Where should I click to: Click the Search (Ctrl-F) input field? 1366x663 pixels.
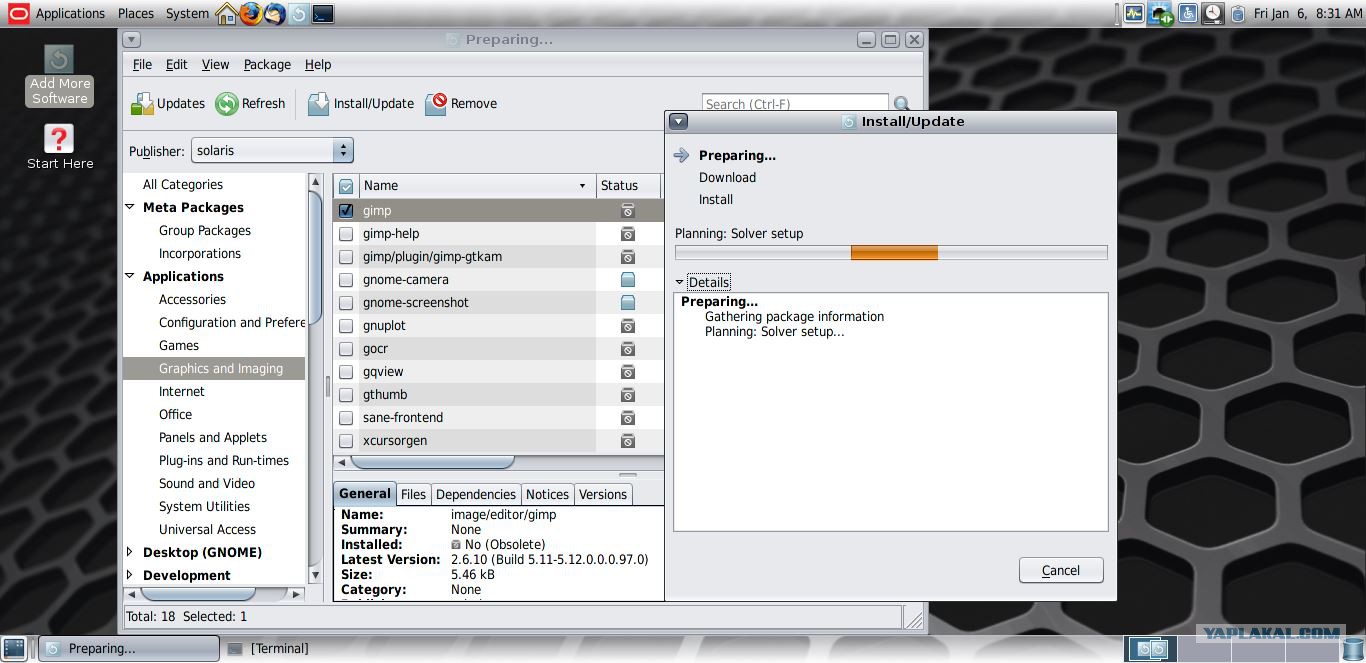[796, 104]
